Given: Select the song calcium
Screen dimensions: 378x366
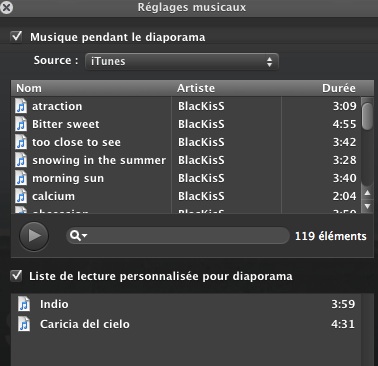Looking at the screenshot, I should point(187,196).
